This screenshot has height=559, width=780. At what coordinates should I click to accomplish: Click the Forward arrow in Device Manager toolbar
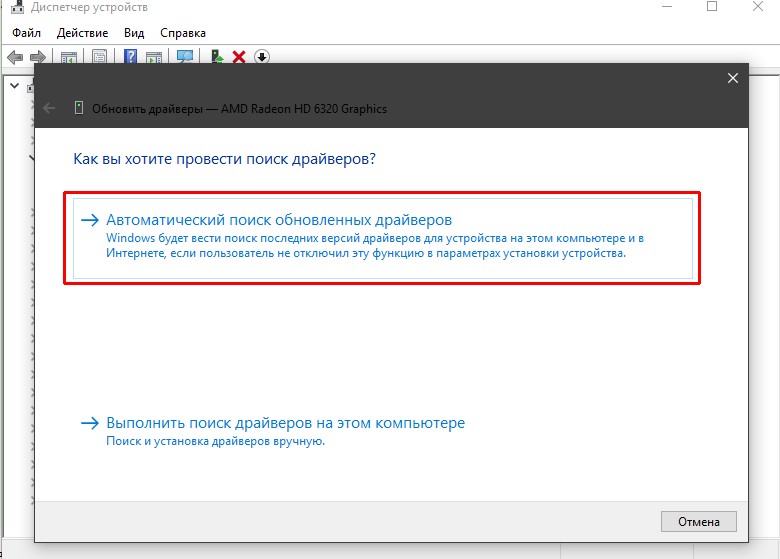[38, 57]
